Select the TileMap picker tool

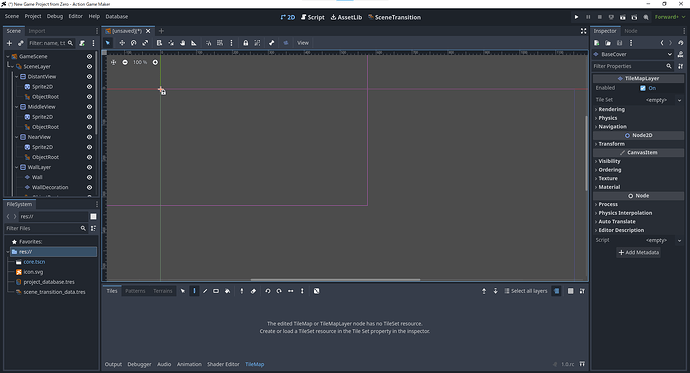coord(242,291)
